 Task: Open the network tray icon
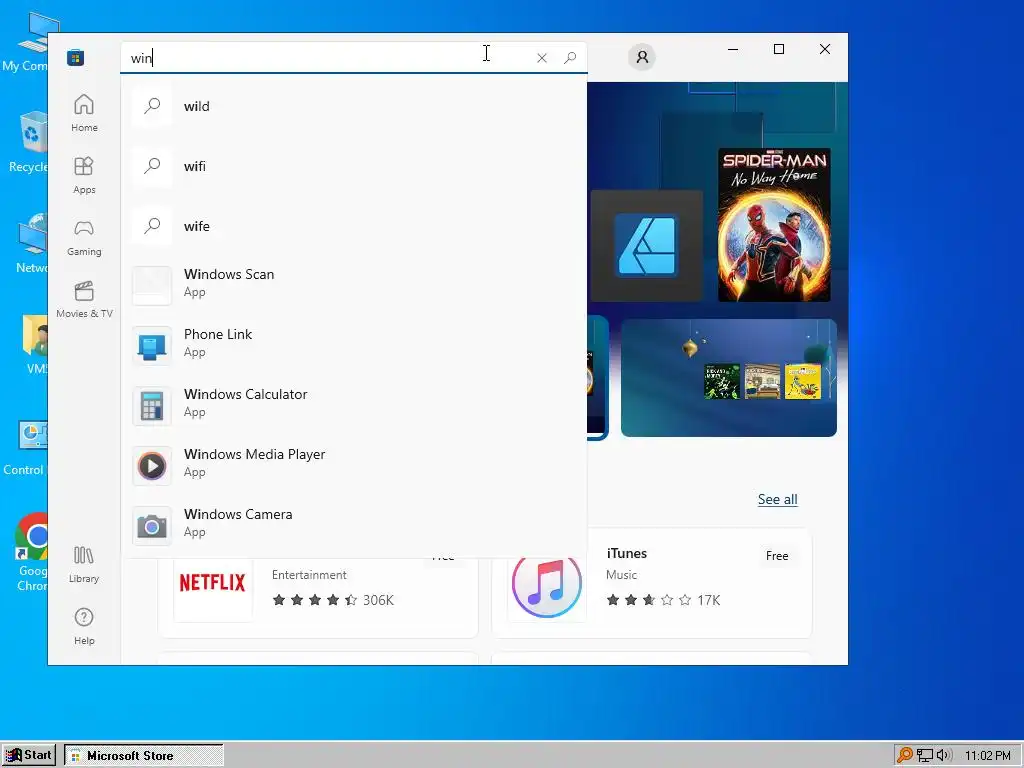tap(925, 756)
